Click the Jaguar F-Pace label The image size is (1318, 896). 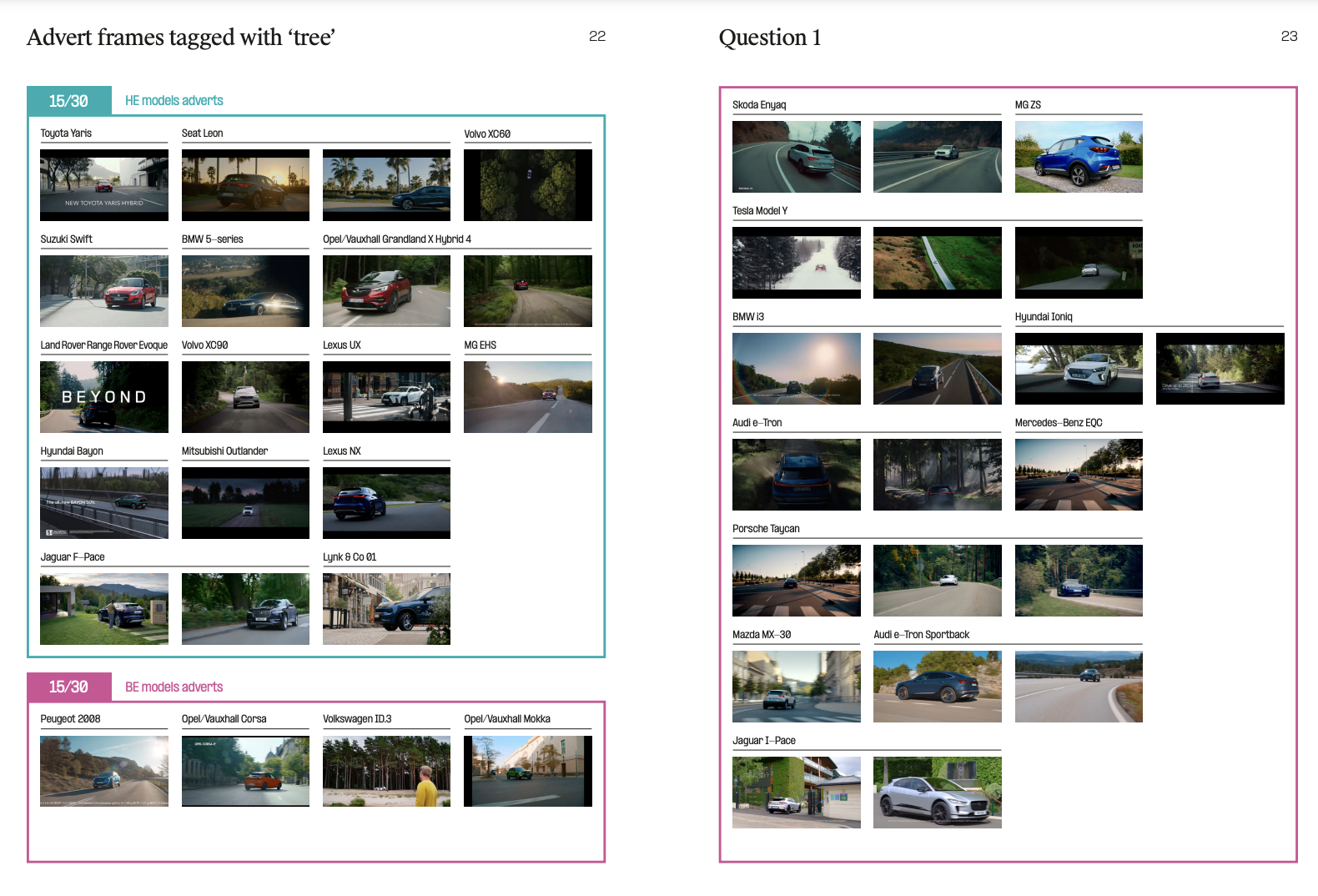[x=73, y=557]
